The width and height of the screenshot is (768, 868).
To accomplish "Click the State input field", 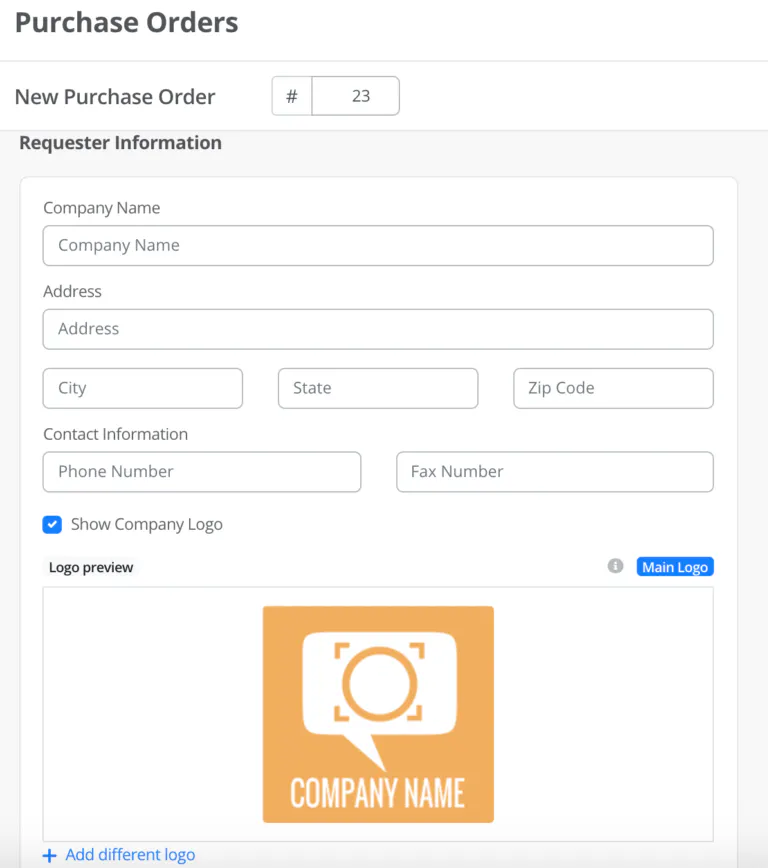I will (x=378, y=388).
